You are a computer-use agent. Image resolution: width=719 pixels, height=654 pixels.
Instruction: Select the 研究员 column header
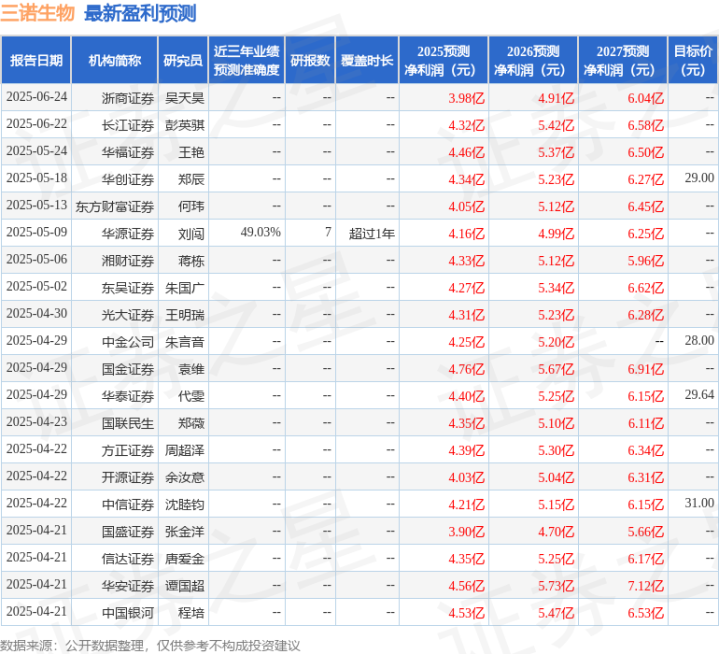(x=183, y=60)
